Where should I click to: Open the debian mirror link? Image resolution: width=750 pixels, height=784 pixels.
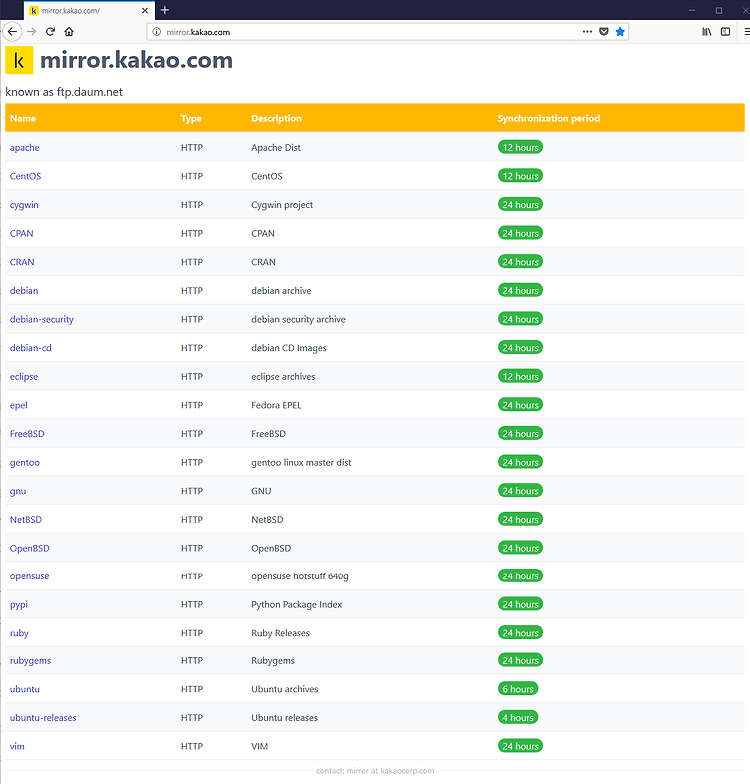click(24, 290)
